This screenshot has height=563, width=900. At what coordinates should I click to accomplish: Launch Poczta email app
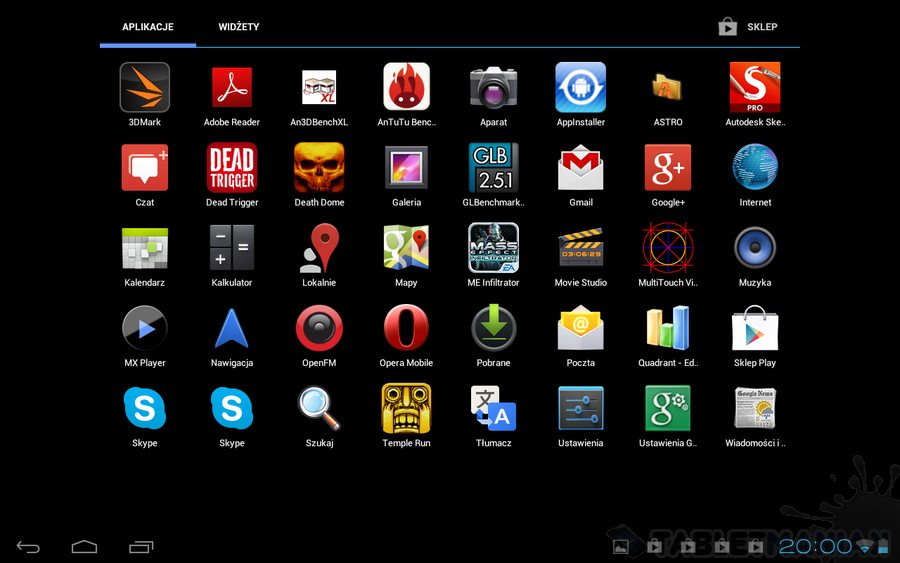581,328
